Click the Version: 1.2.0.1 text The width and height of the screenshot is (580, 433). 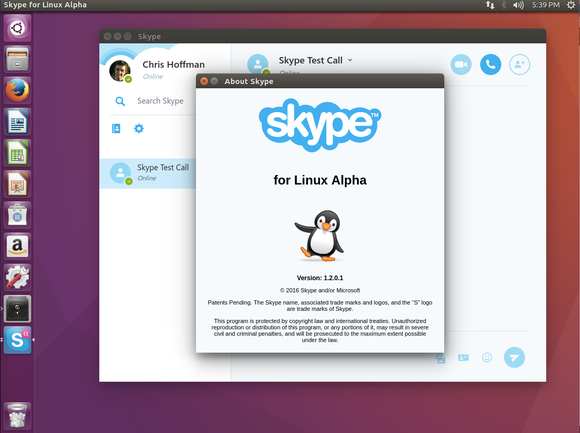(x=320, y=278)
